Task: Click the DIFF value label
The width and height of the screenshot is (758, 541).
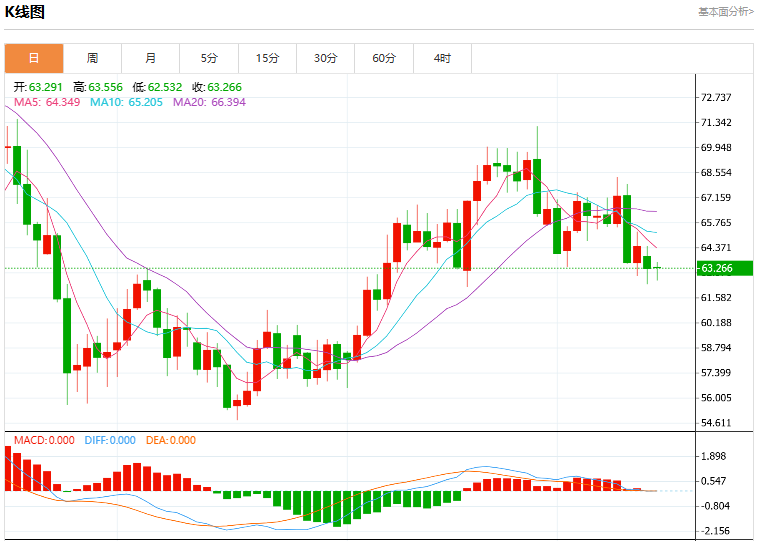Action: click(110, 440)
